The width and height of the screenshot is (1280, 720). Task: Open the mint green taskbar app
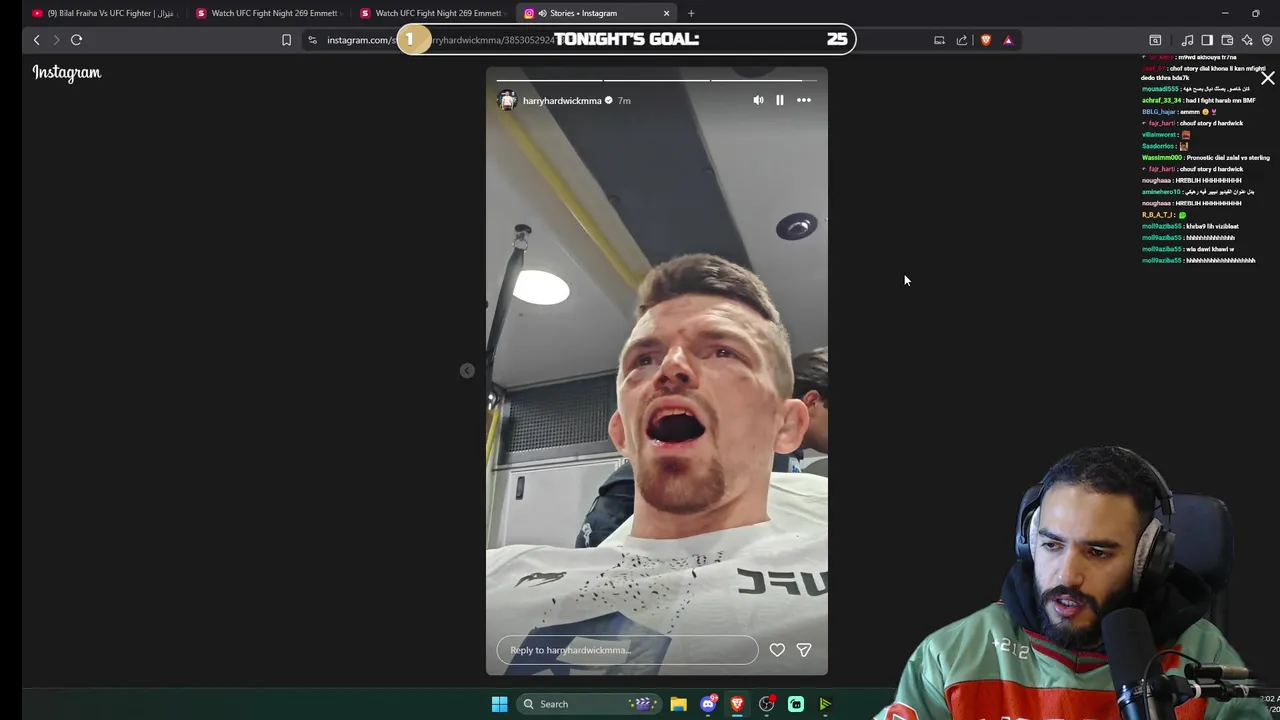point(796,704)
